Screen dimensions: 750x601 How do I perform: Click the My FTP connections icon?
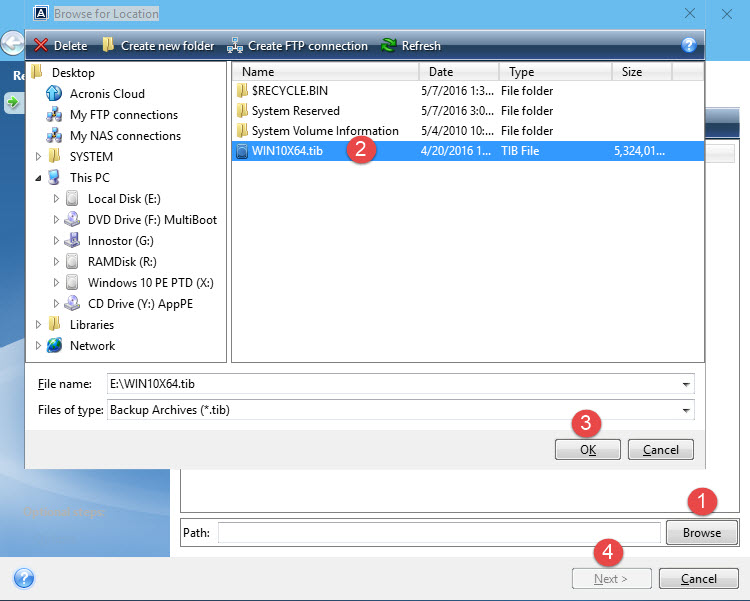coord(54,114)
